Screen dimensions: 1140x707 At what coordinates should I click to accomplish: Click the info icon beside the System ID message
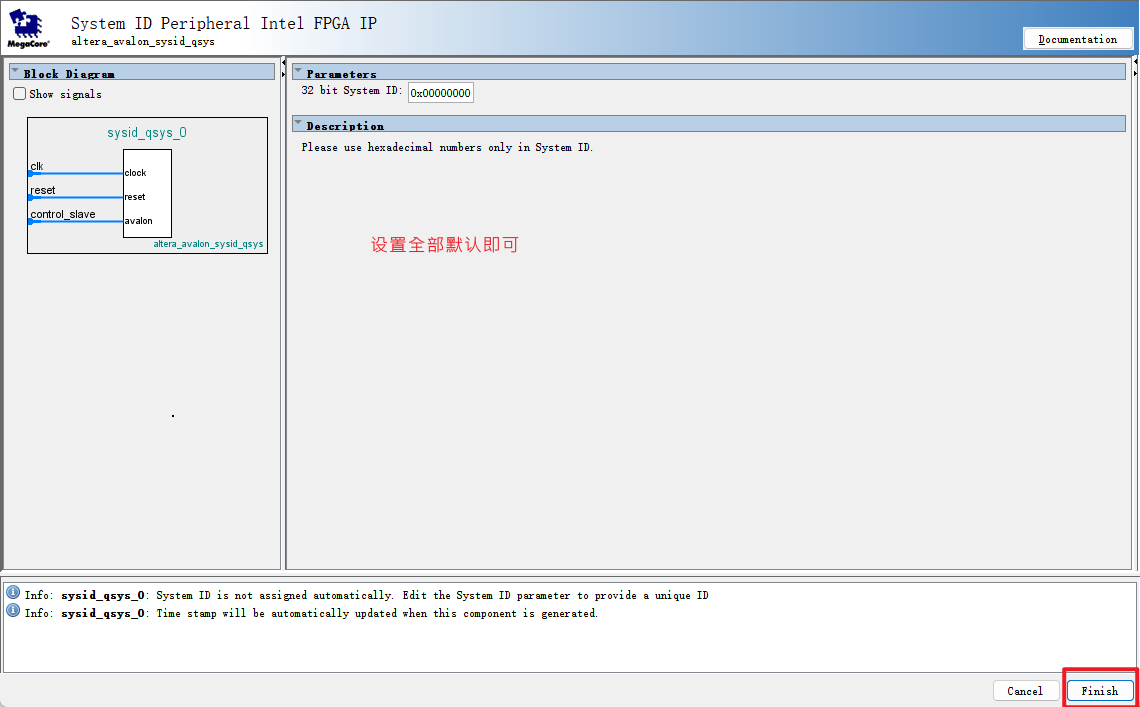12,592
